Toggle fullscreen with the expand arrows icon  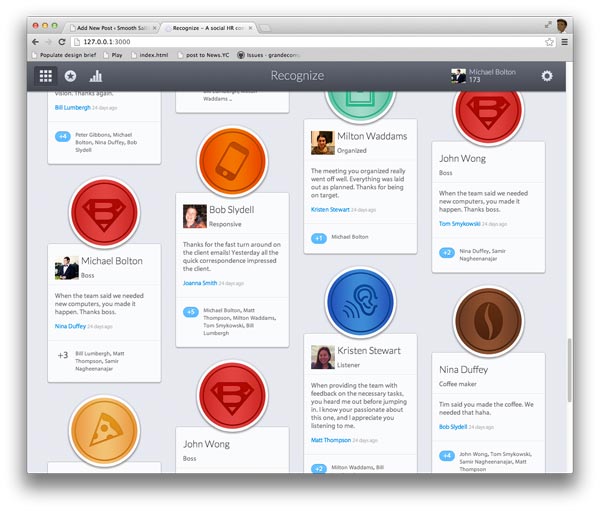pos(548,25)
